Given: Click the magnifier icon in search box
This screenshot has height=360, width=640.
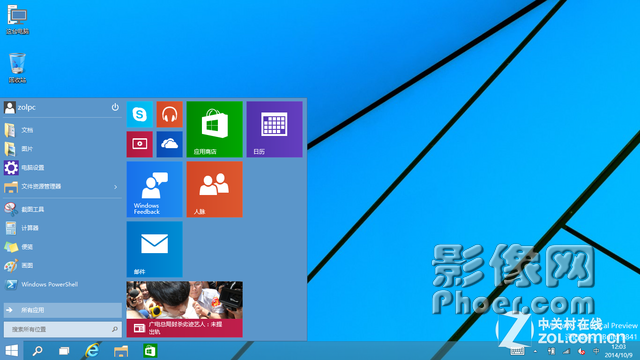Looking at the screenshot, I should click(x=115, y=329).
